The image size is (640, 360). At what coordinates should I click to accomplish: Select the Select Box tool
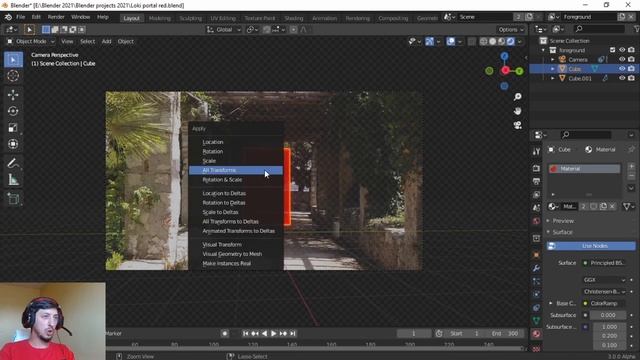pyautogui.click(x=13, y=60)
